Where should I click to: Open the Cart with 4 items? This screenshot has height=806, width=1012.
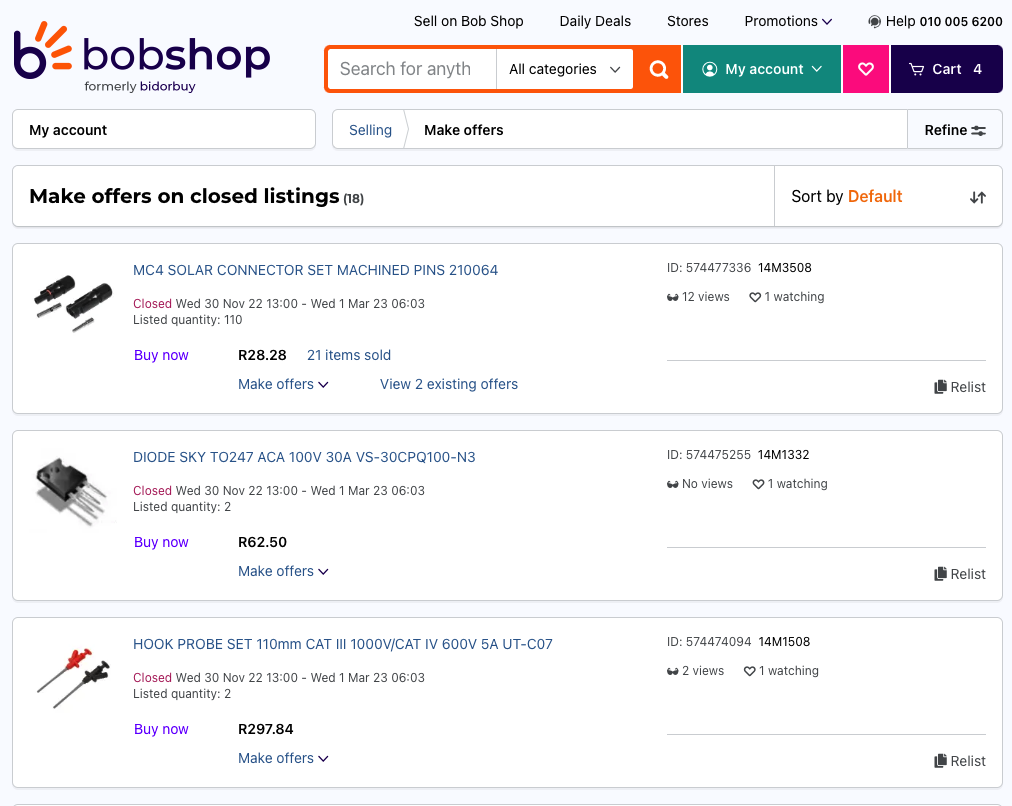pos(946,69)
